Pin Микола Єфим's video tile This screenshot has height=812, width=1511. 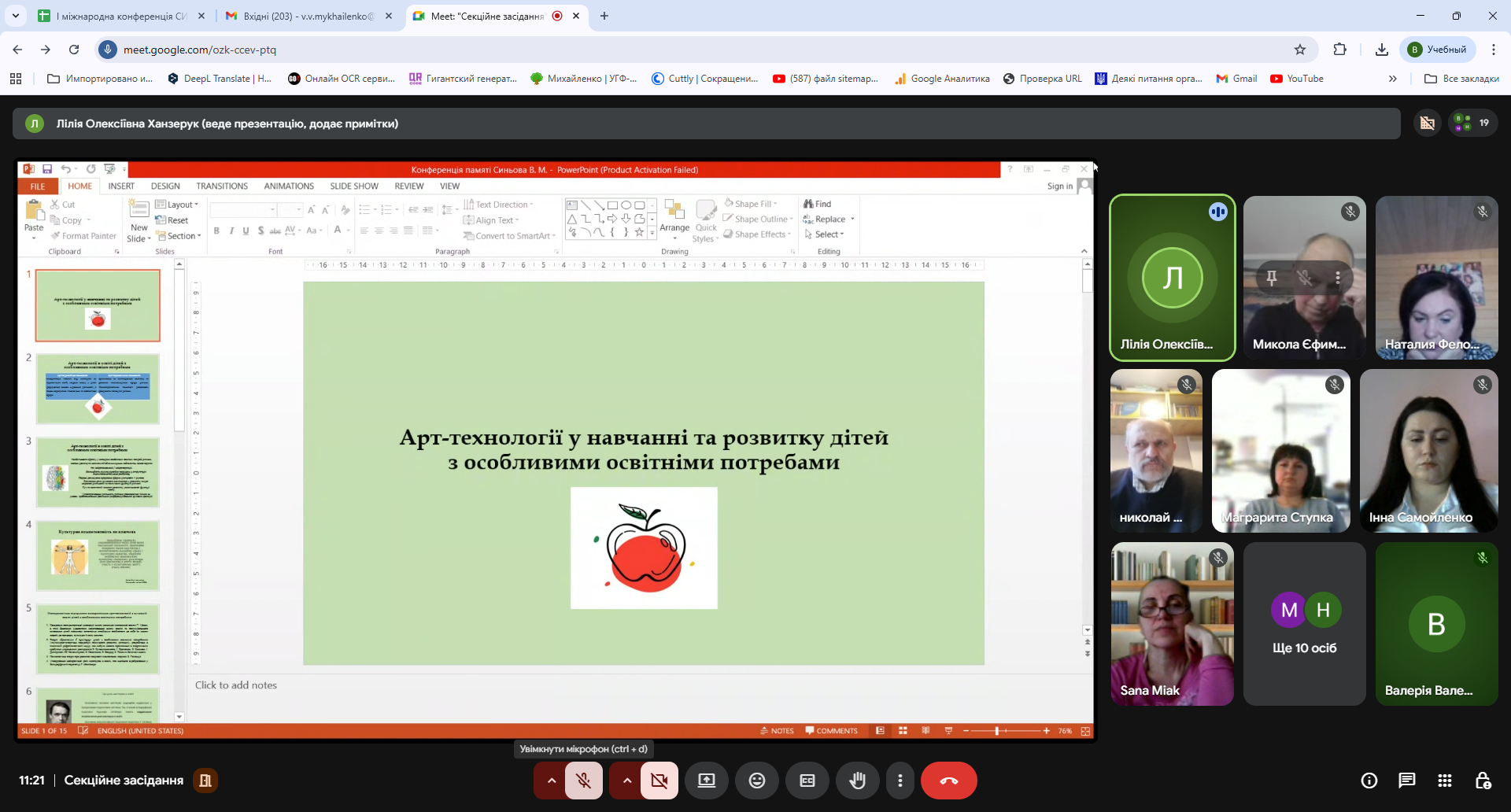[x=1272, y=278]
